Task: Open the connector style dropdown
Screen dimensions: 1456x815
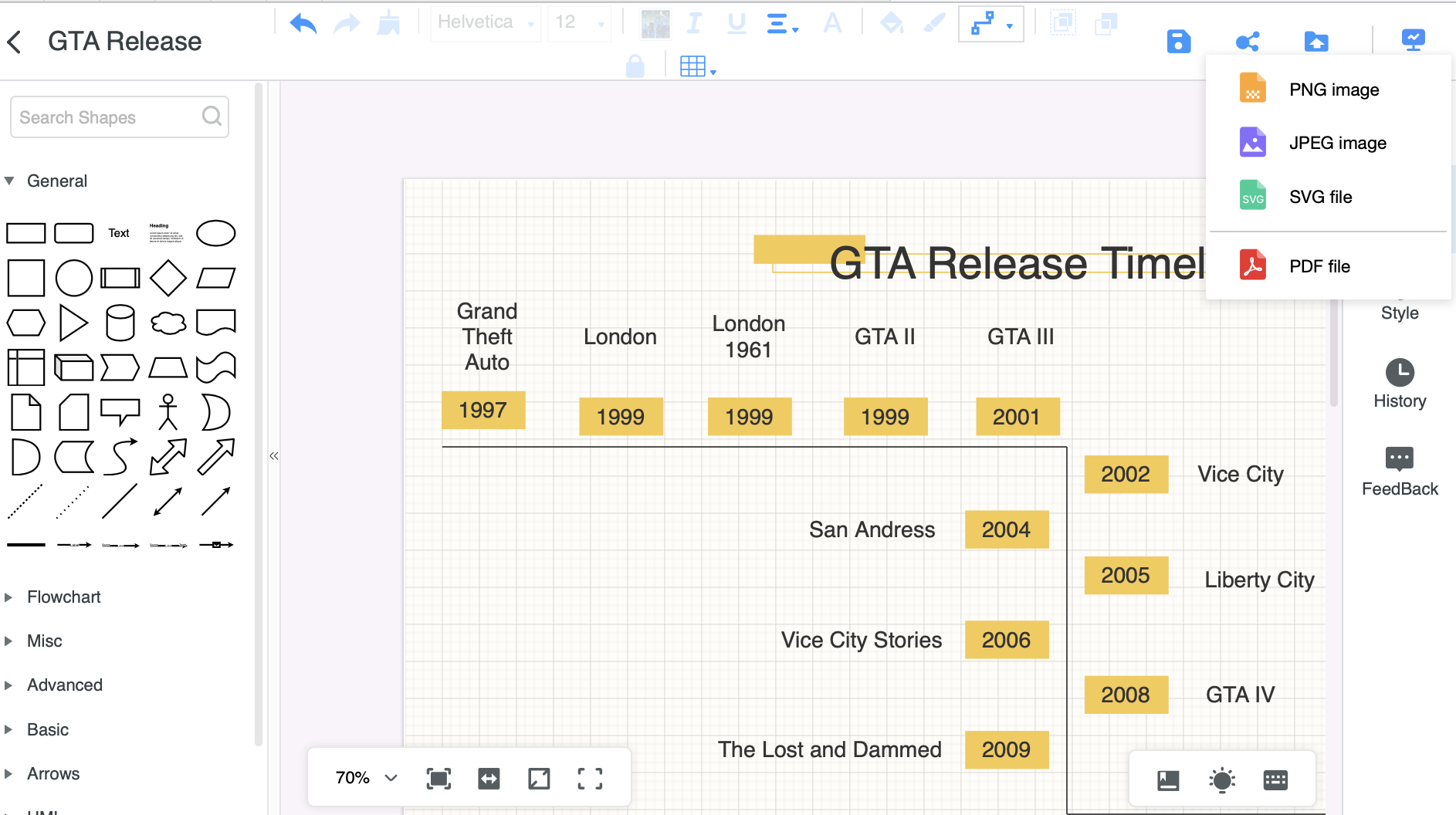Action: 991,24
